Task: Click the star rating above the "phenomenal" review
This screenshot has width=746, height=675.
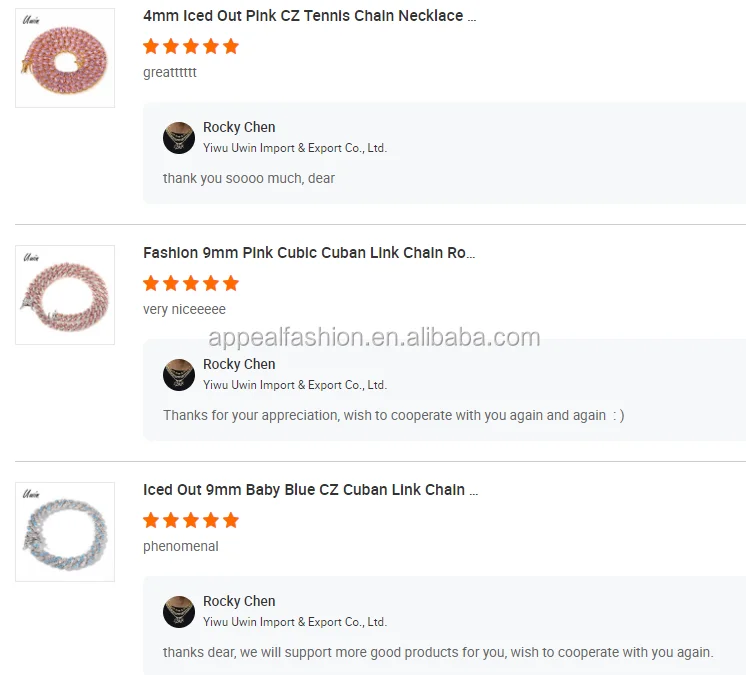Action: (x=191, y=520)
